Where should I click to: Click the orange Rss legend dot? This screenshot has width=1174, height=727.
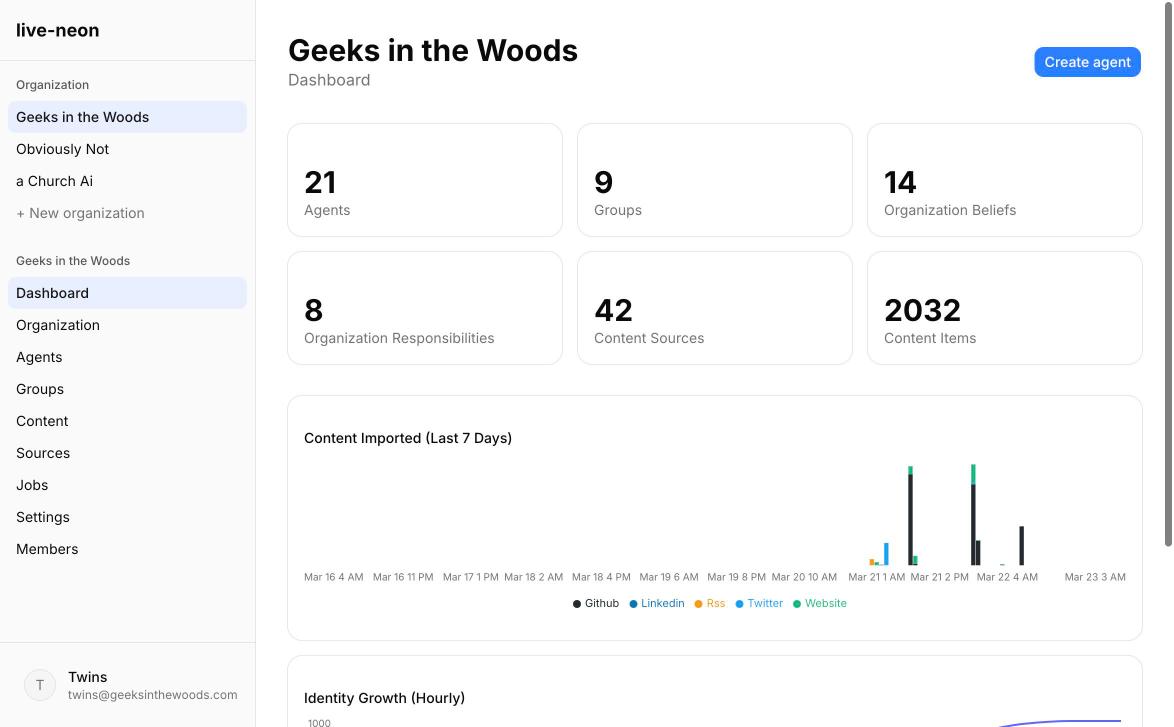coord(699,604)
